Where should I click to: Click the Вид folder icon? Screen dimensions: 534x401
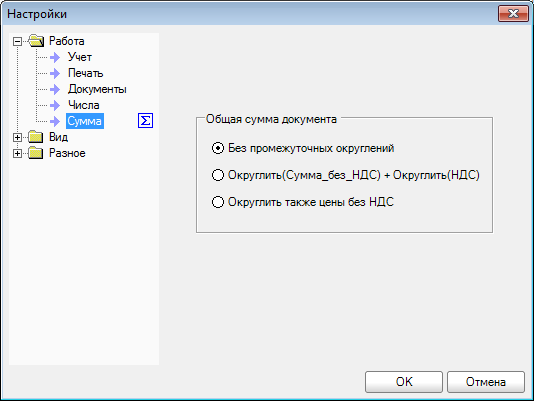point(36,137)
